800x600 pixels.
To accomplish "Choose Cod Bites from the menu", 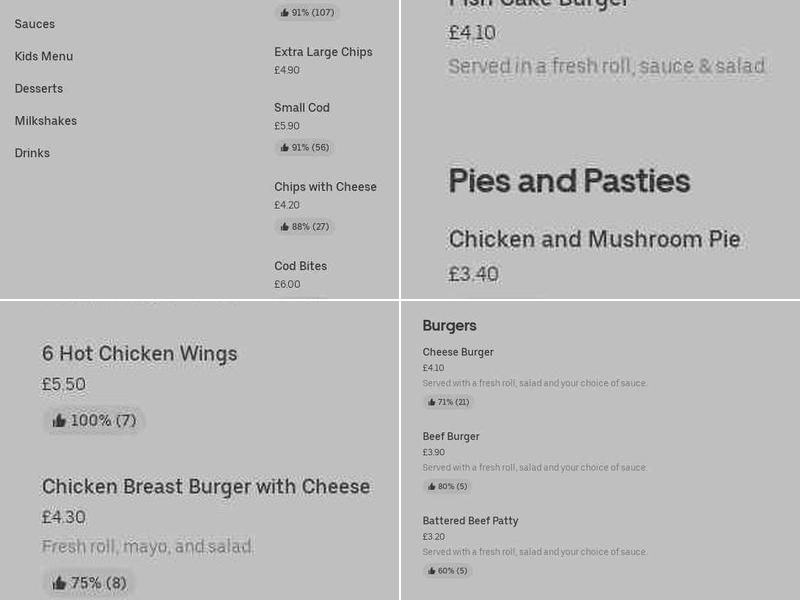I will coord(300,266).
